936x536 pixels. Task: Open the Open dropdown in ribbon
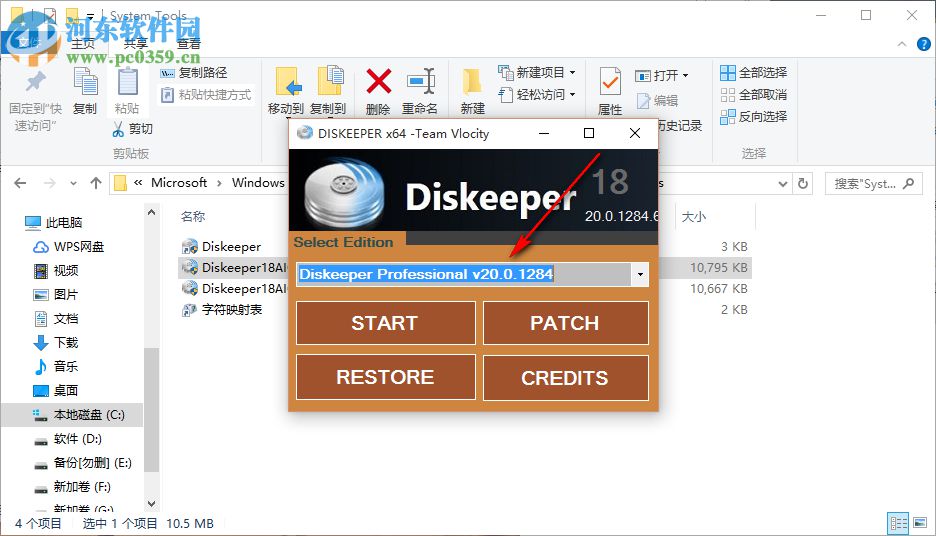click(662, 75)
